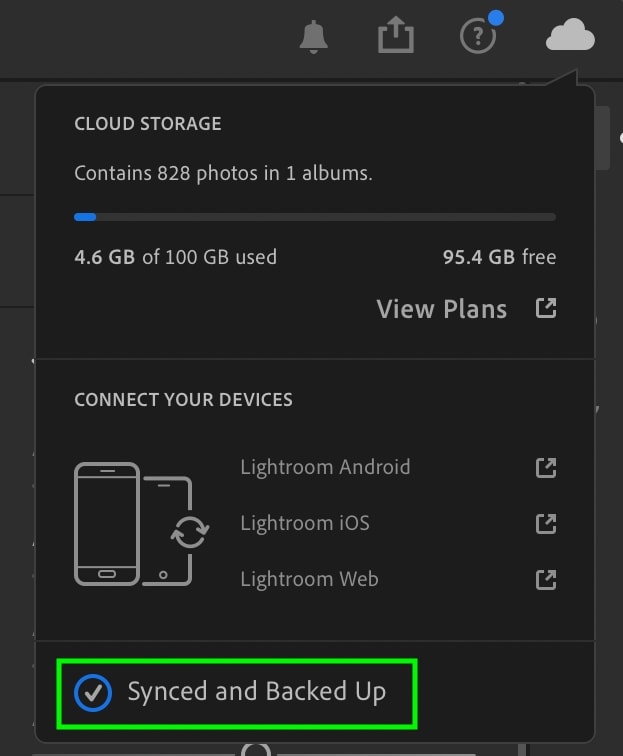
Task: Select the Lightroom iOS entry
Action: click(305, 523)
